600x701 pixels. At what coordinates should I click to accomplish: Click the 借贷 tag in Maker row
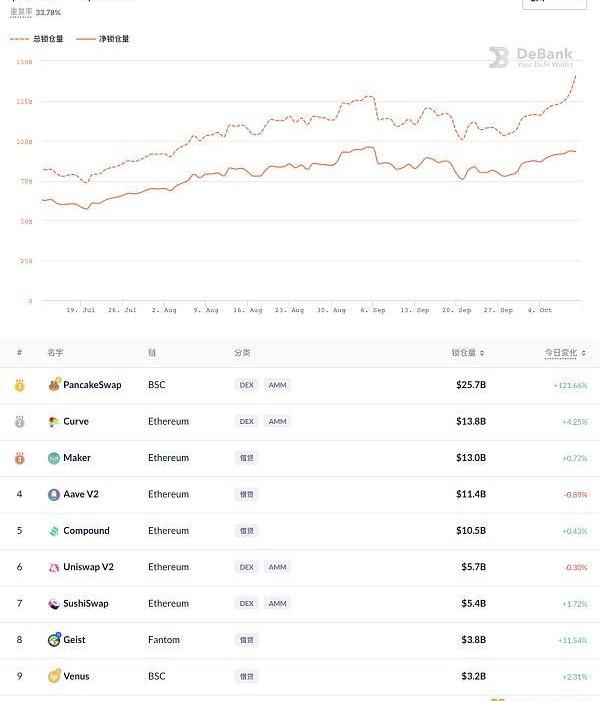(x=246, y=458)
